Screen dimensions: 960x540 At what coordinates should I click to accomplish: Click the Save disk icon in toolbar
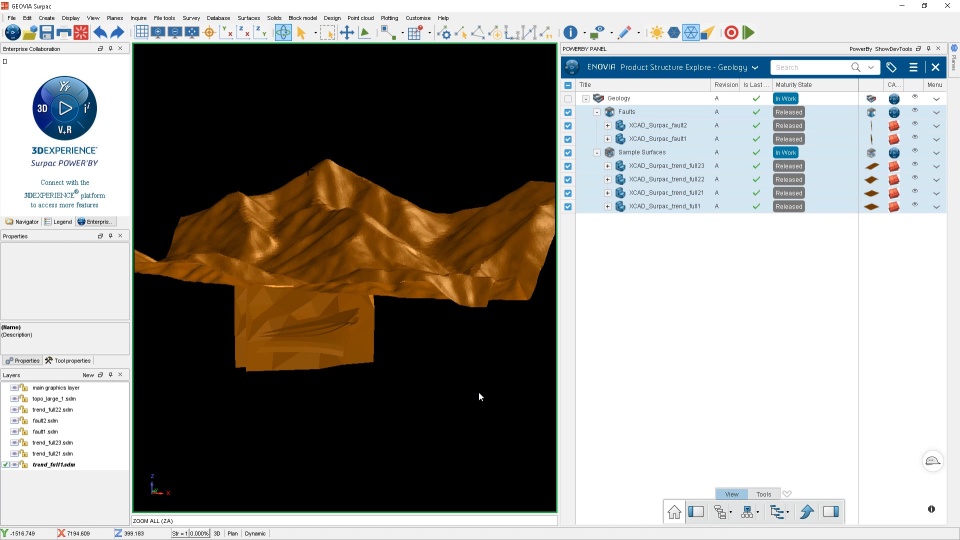pos(47,33)
